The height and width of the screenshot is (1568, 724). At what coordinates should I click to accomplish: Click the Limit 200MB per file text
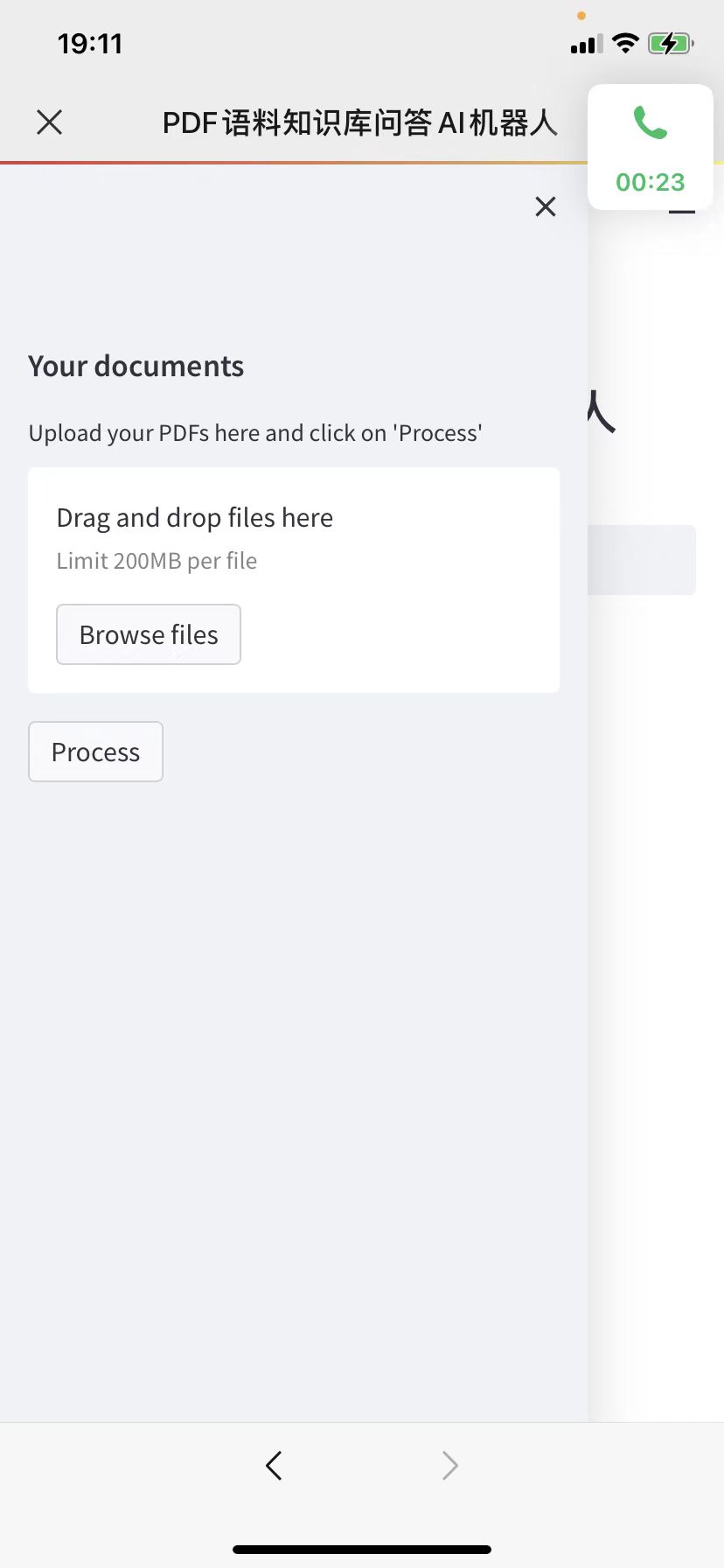(x=157, y=561)
